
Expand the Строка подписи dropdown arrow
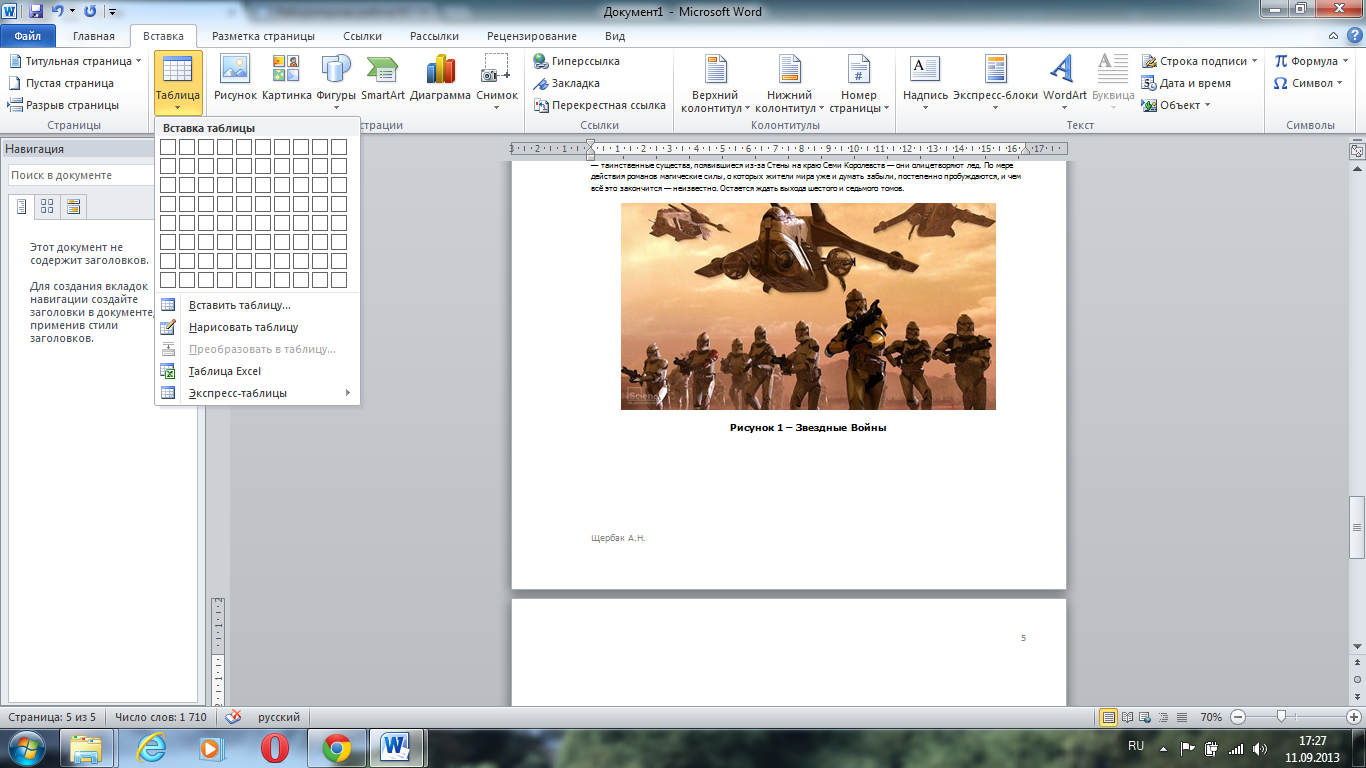[1255, 61]
